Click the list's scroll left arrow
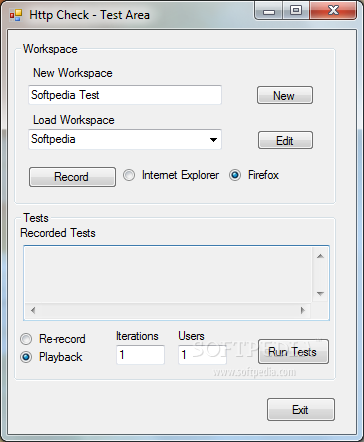 (33, 310)
